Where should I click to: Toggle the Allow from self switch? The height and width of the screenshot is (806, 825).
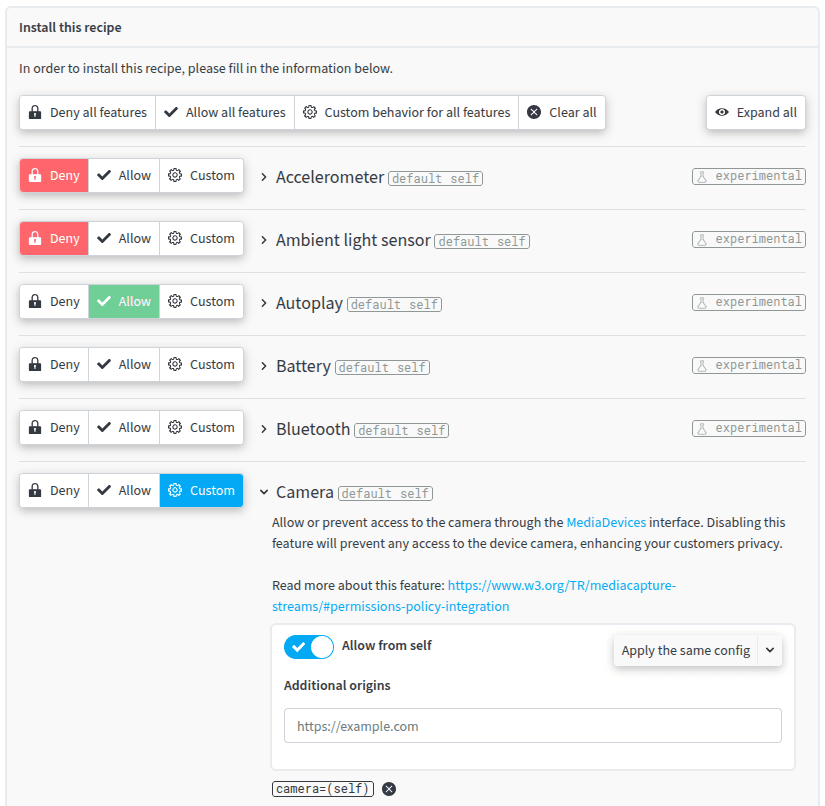[x=309, y=647]
